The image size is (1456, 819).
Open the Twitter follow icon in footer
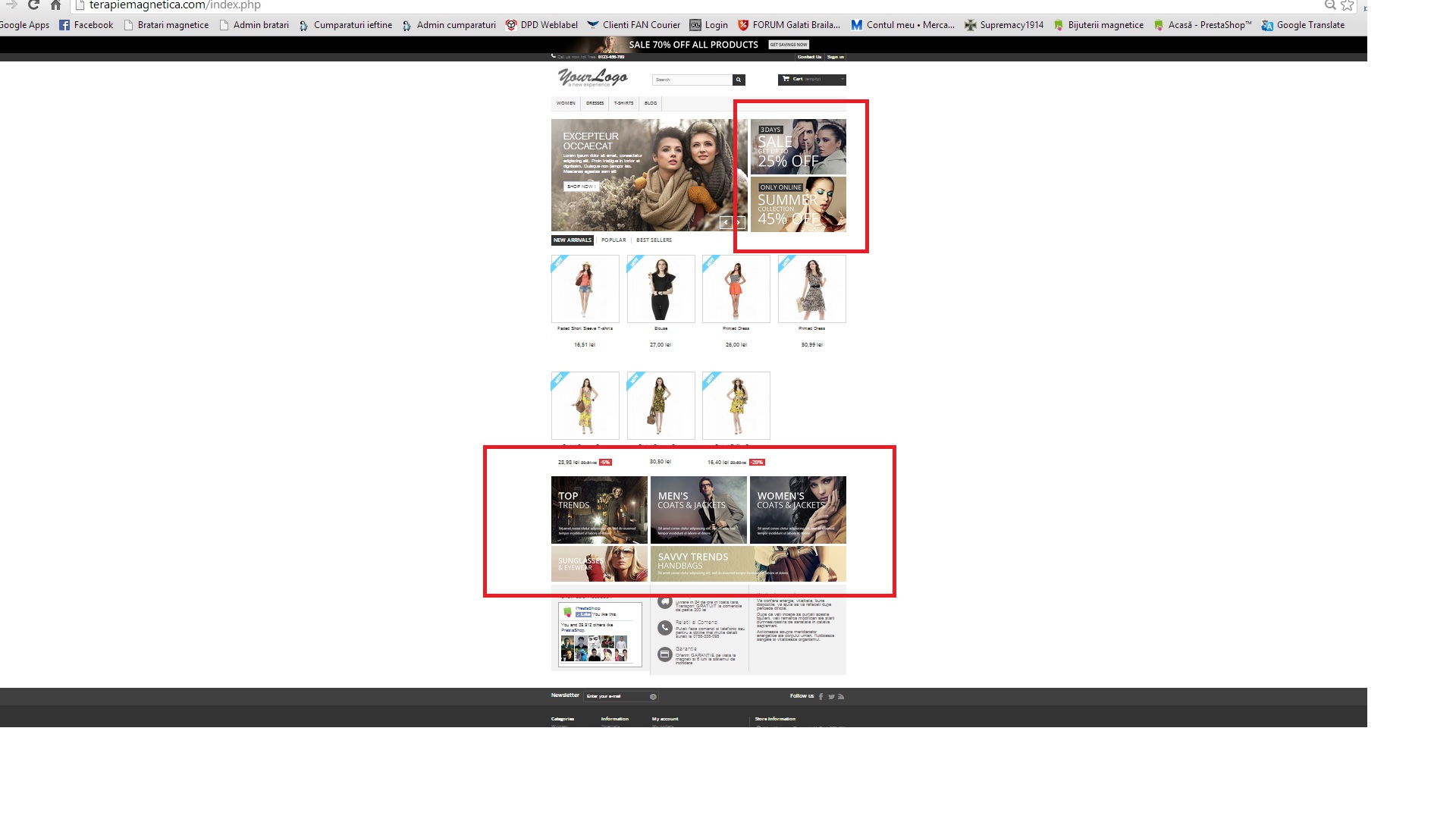(831, 696)
